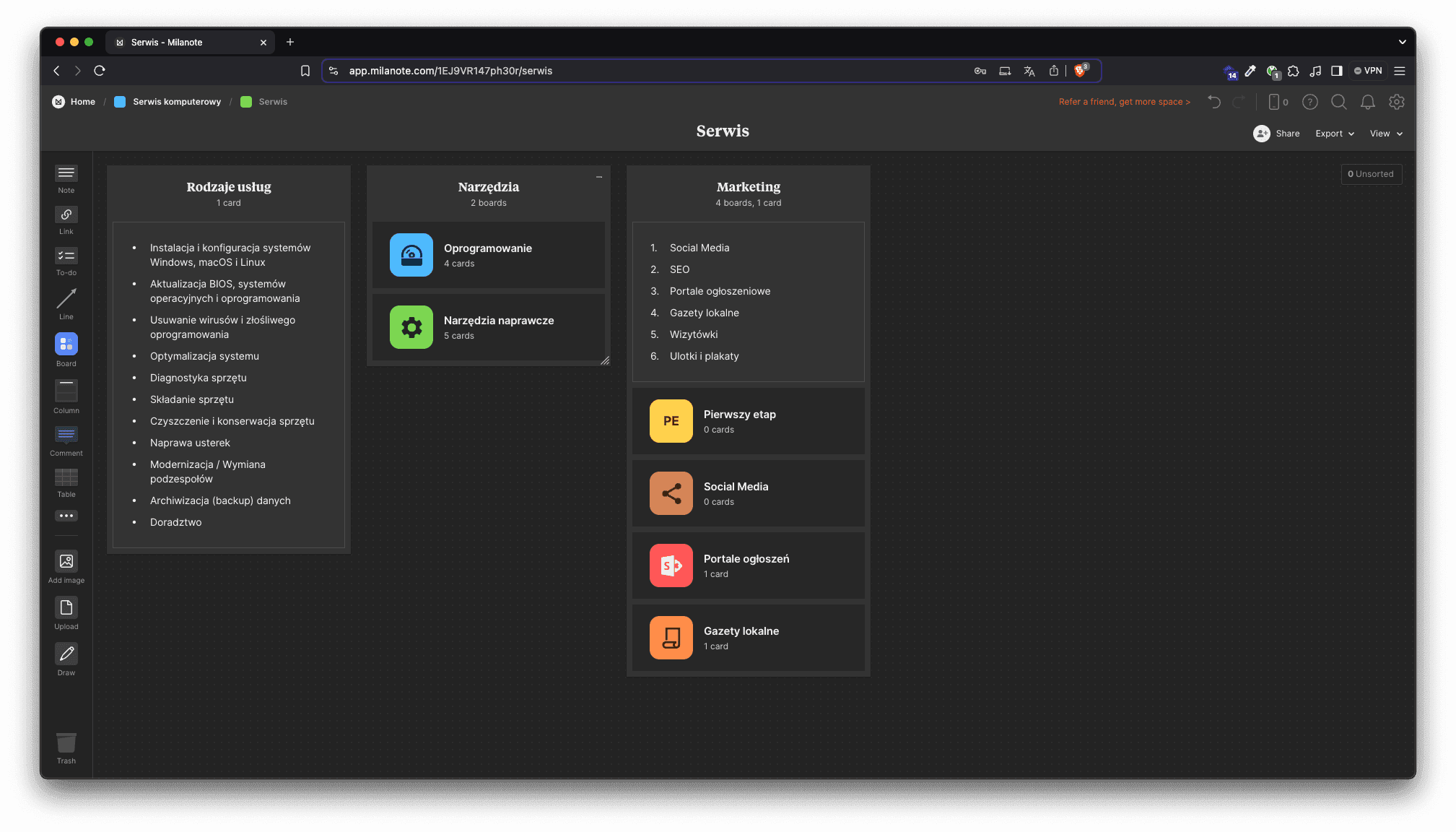Screen dimensions: 1456x832
Task: Open the Trash bin
Action: tap(66, 743)
